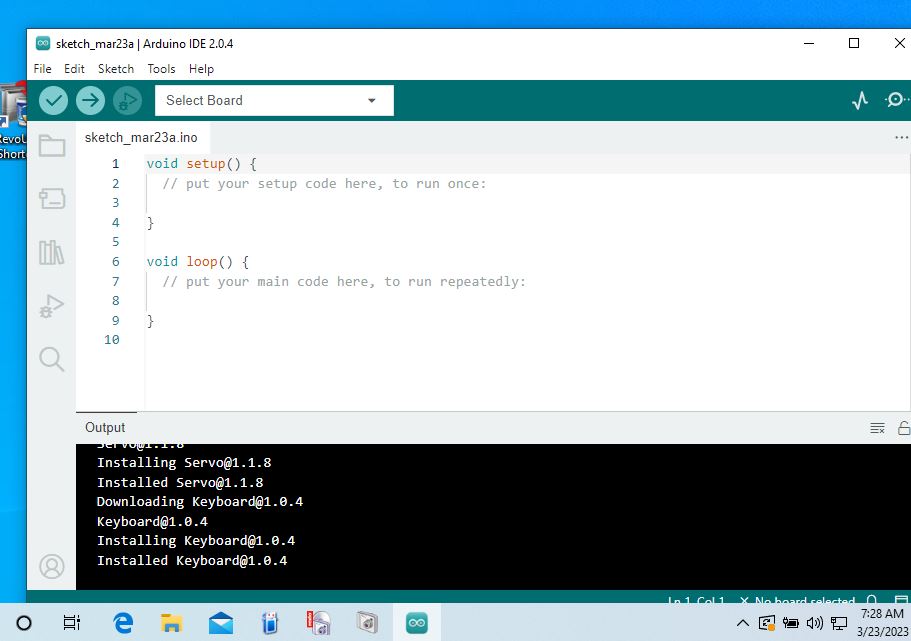This screenshot has width=911, height=641.
Task: Click the Arduino IDE taskbar button
Action: 417,623
